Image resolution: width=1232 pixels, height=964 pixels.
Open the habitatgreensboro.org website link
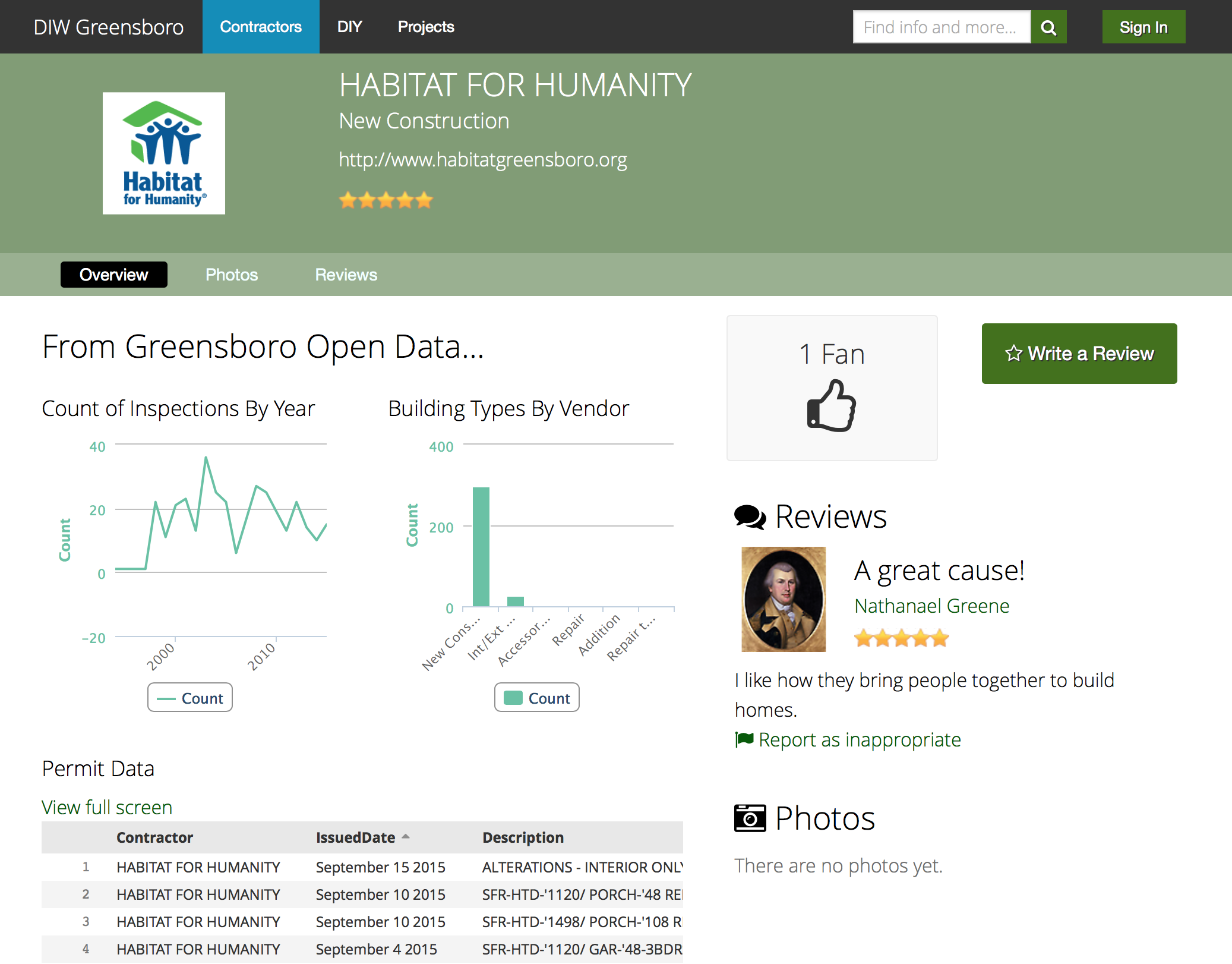pyautogui.click(x=483, y=160)
